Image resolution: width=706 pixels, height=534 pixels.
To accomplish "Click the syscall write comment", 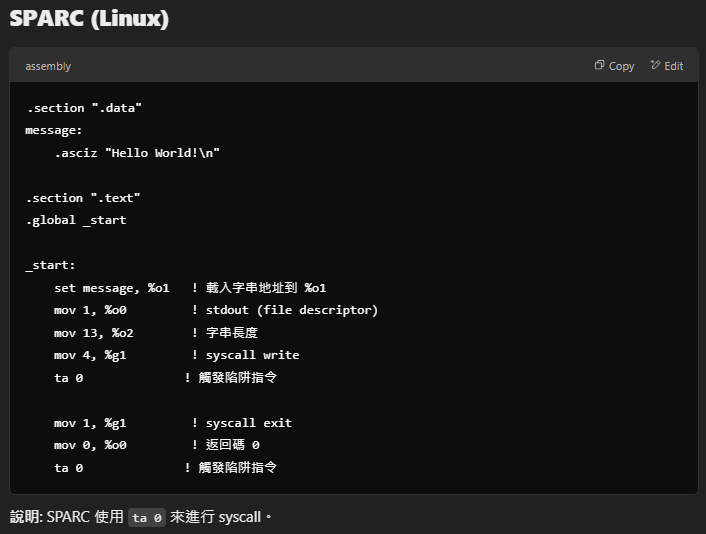I will 252,355.
